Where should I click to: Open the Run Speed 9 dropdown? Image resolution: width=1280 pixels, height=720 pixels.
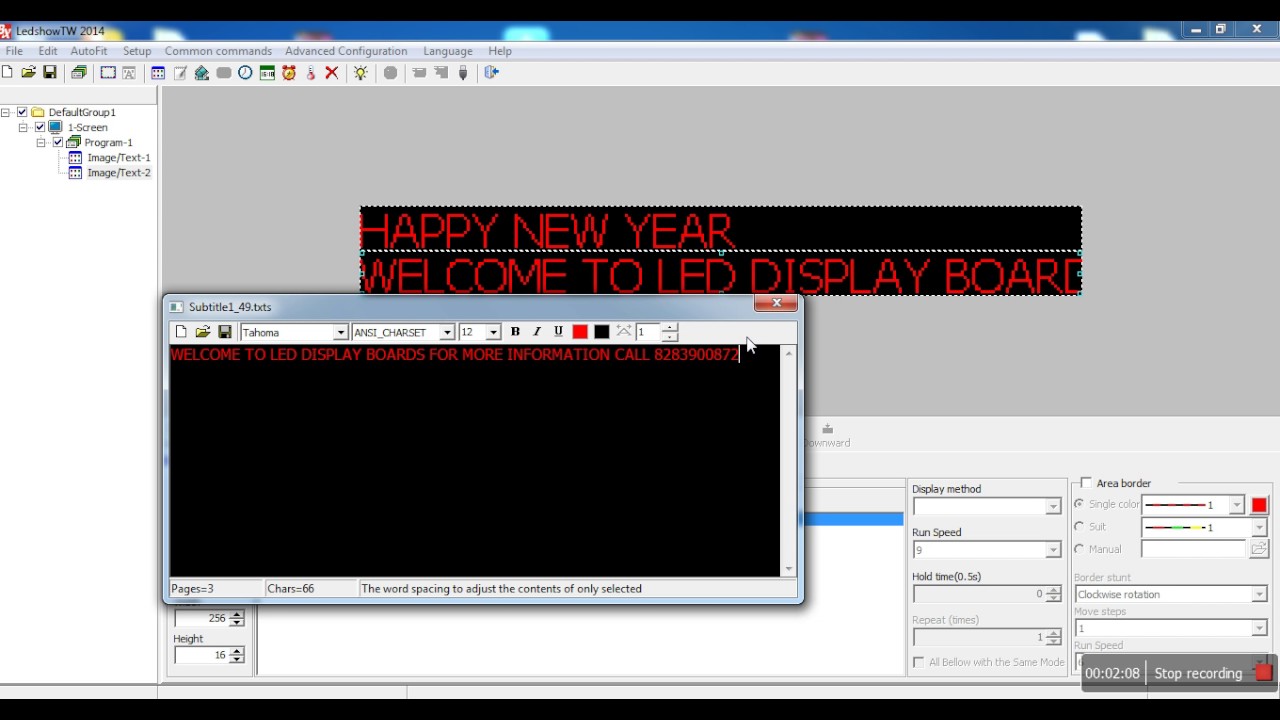tap(1052, 550)
